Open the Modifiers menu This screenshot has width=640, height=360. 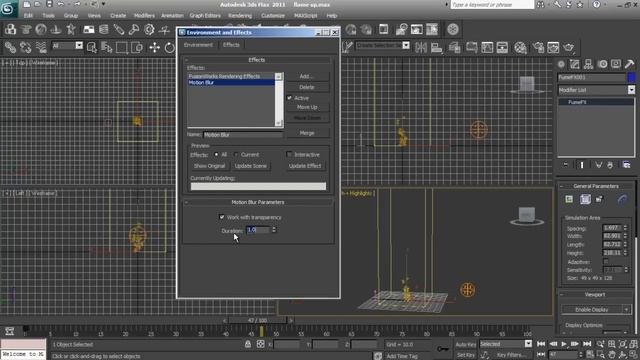pyautogui.click(x=144, y=16)
